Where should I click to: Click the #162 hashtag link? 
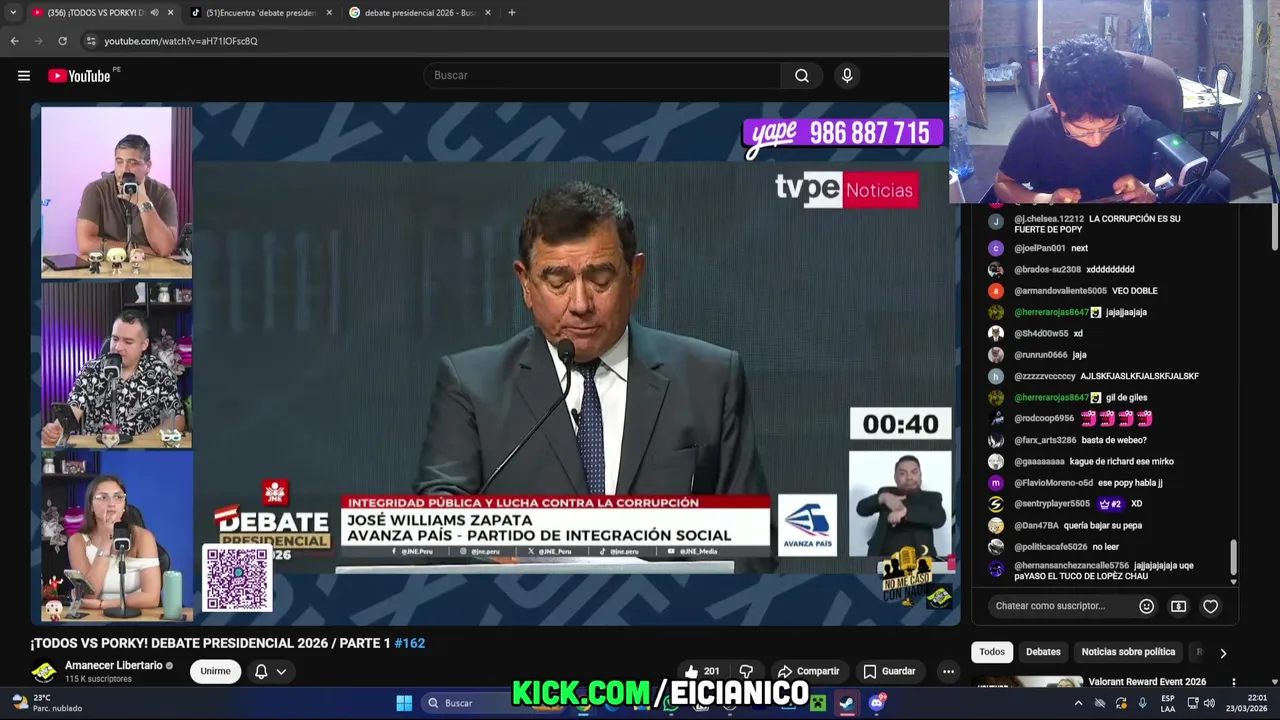coord(410,643)
